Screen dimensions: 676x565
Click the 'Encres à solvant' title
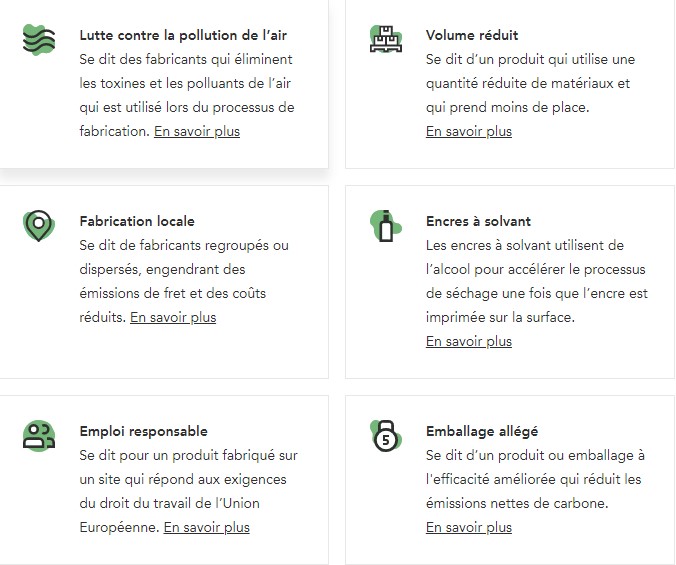click(478, 221)
